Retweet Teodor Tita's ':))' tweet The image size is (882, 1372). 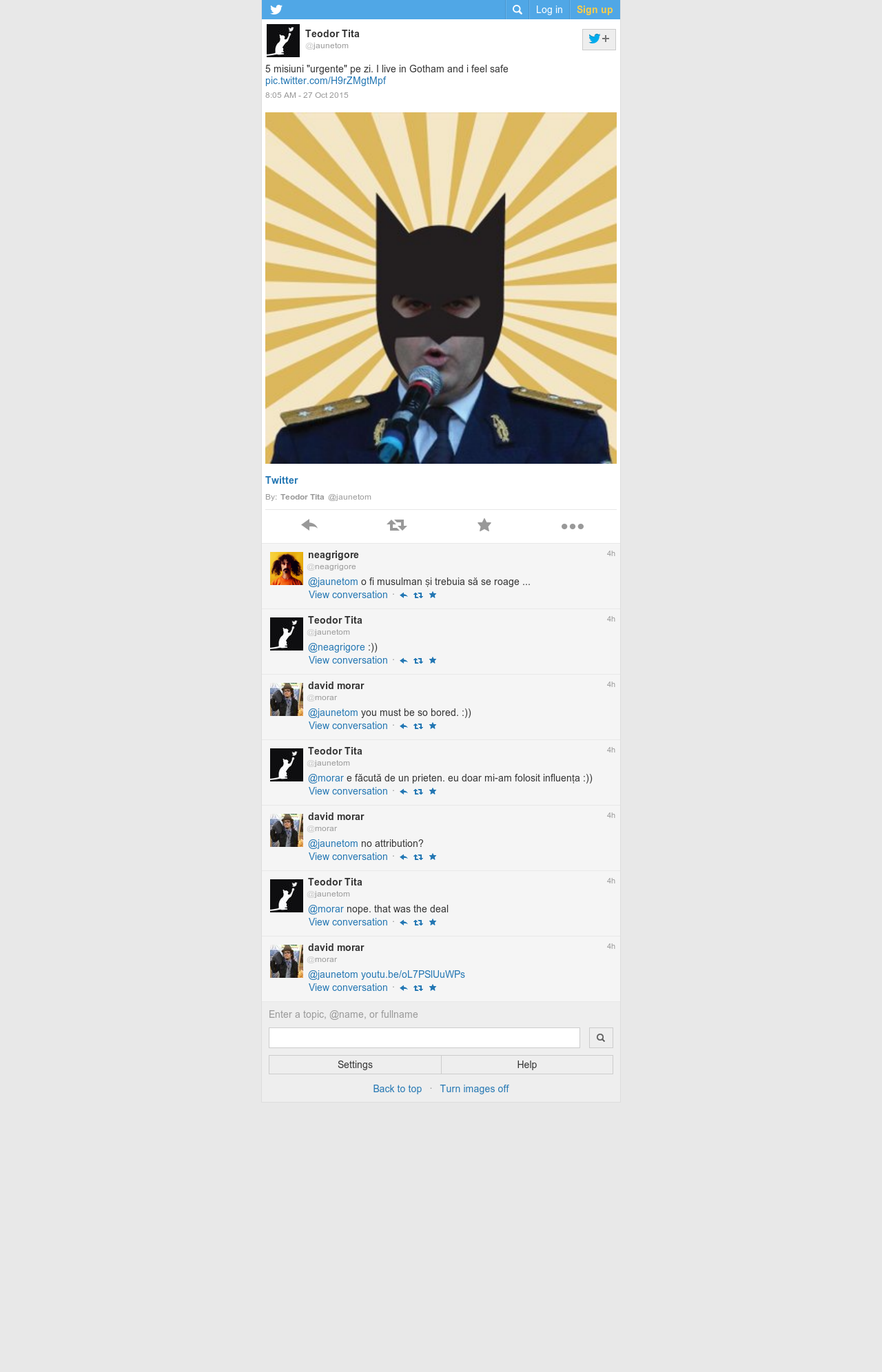tap(418, 661)
